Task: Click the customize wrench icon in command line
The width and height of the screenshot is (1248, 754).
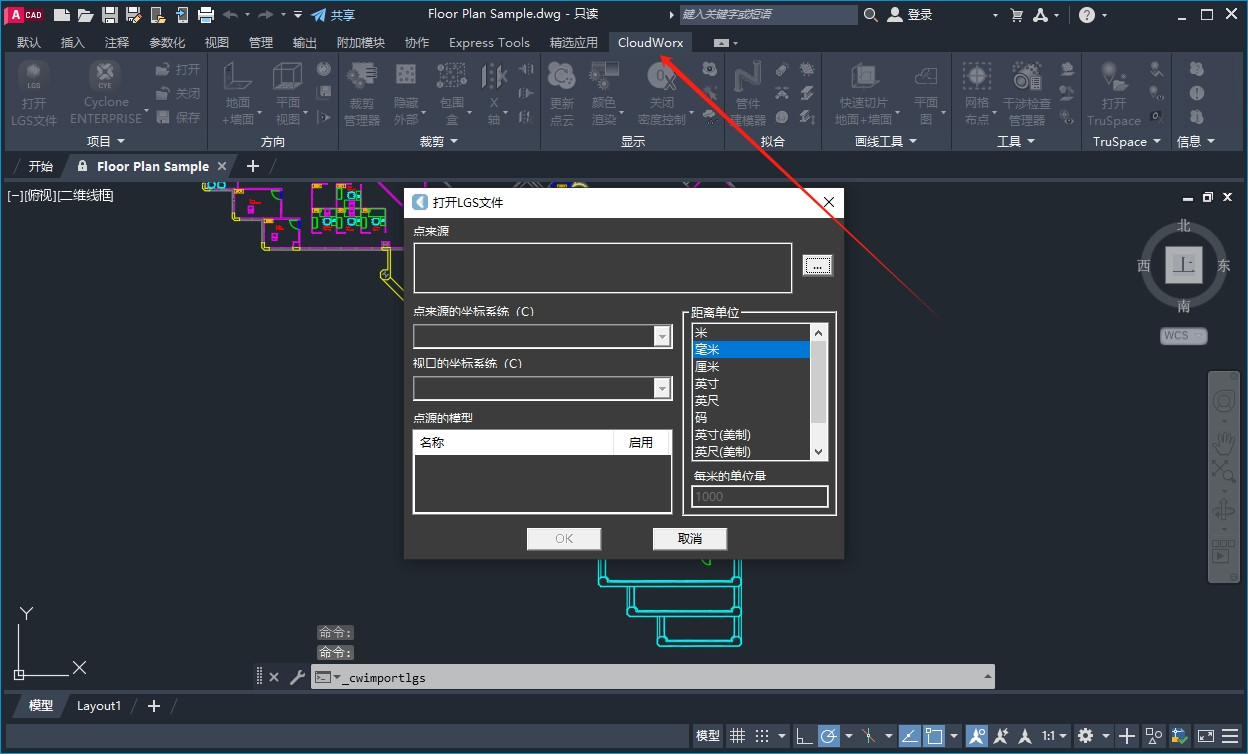Action: (297, 677)
